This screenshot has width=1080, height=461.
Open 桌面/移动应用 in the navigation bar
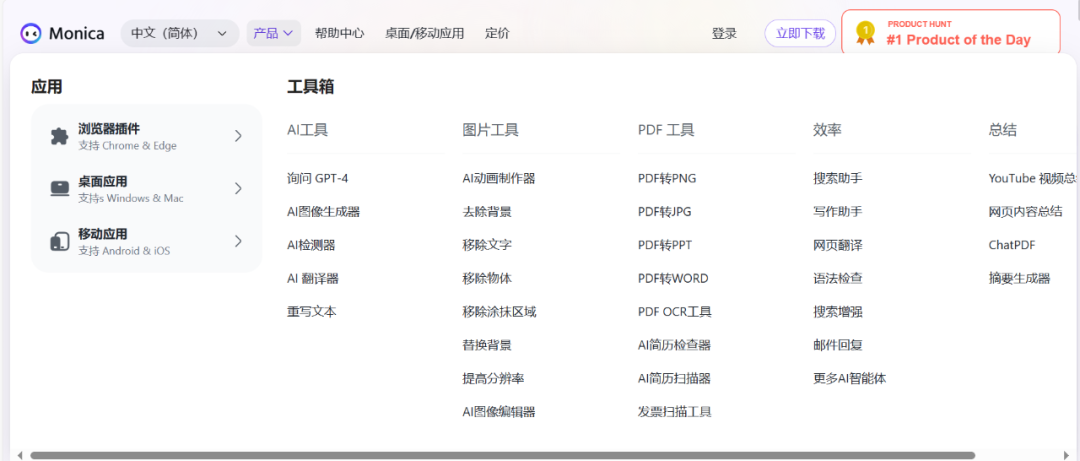pyautogui.click(x=424, y=33)
